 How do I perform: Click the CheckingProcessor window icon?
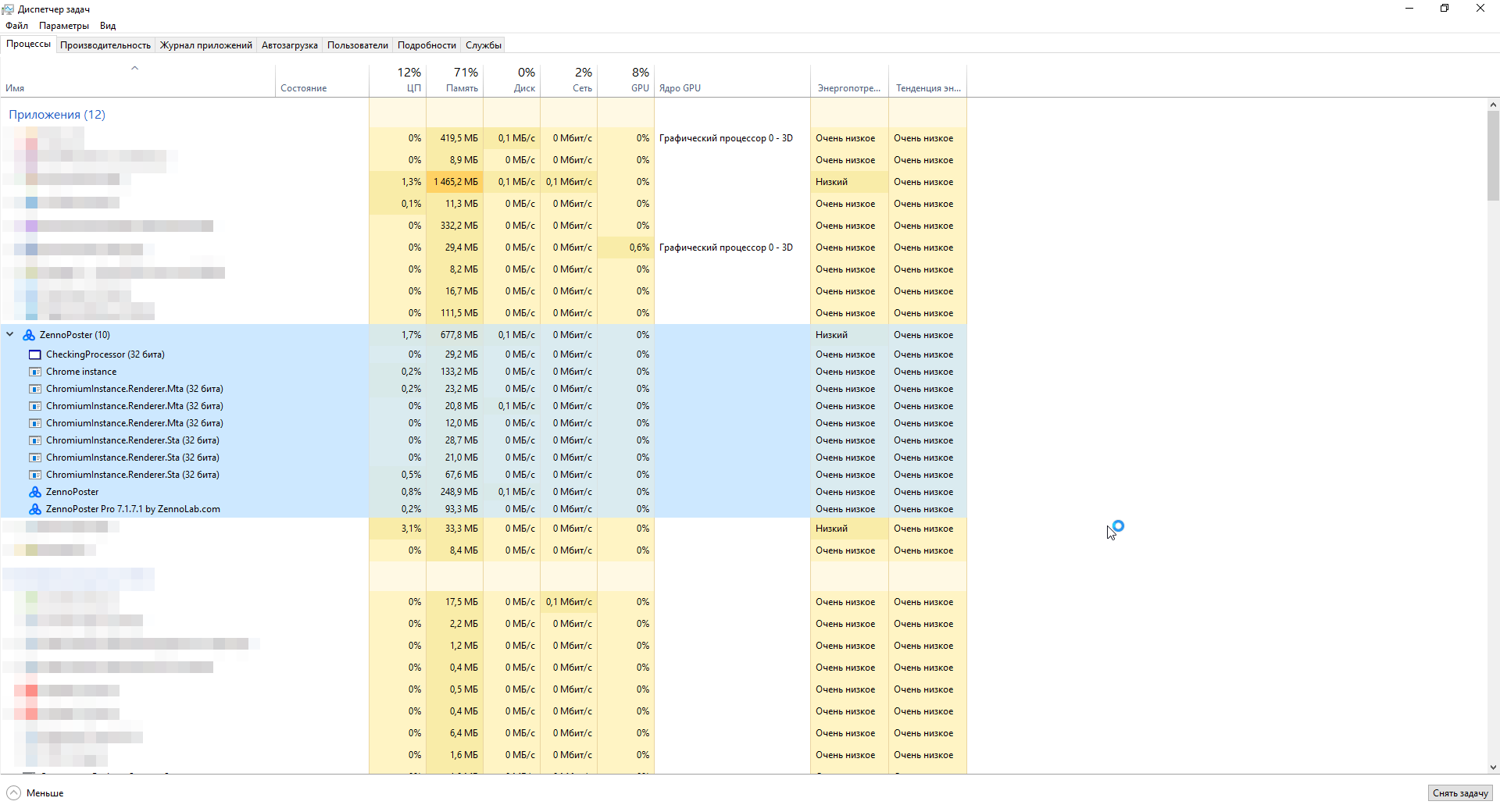click(35, 354)
